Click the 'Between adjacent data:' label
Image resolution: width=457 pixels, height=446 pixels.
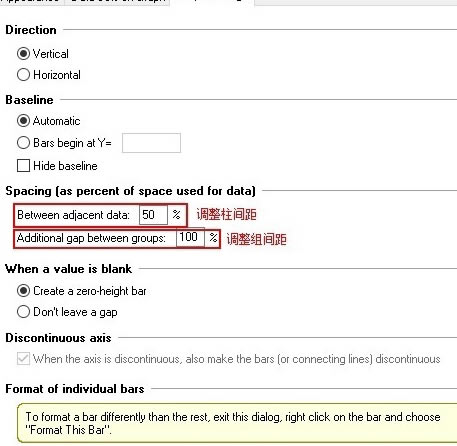[x=73, y=215]
